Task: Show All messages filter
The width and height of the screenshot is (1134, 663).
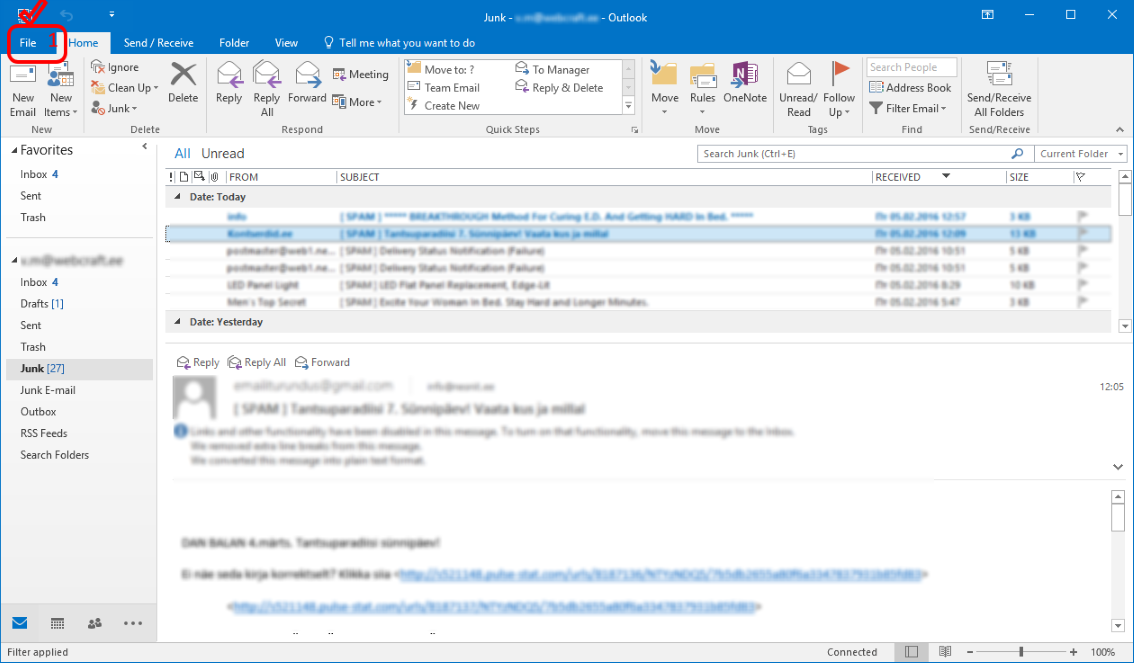Action: (x=182, y=153)
